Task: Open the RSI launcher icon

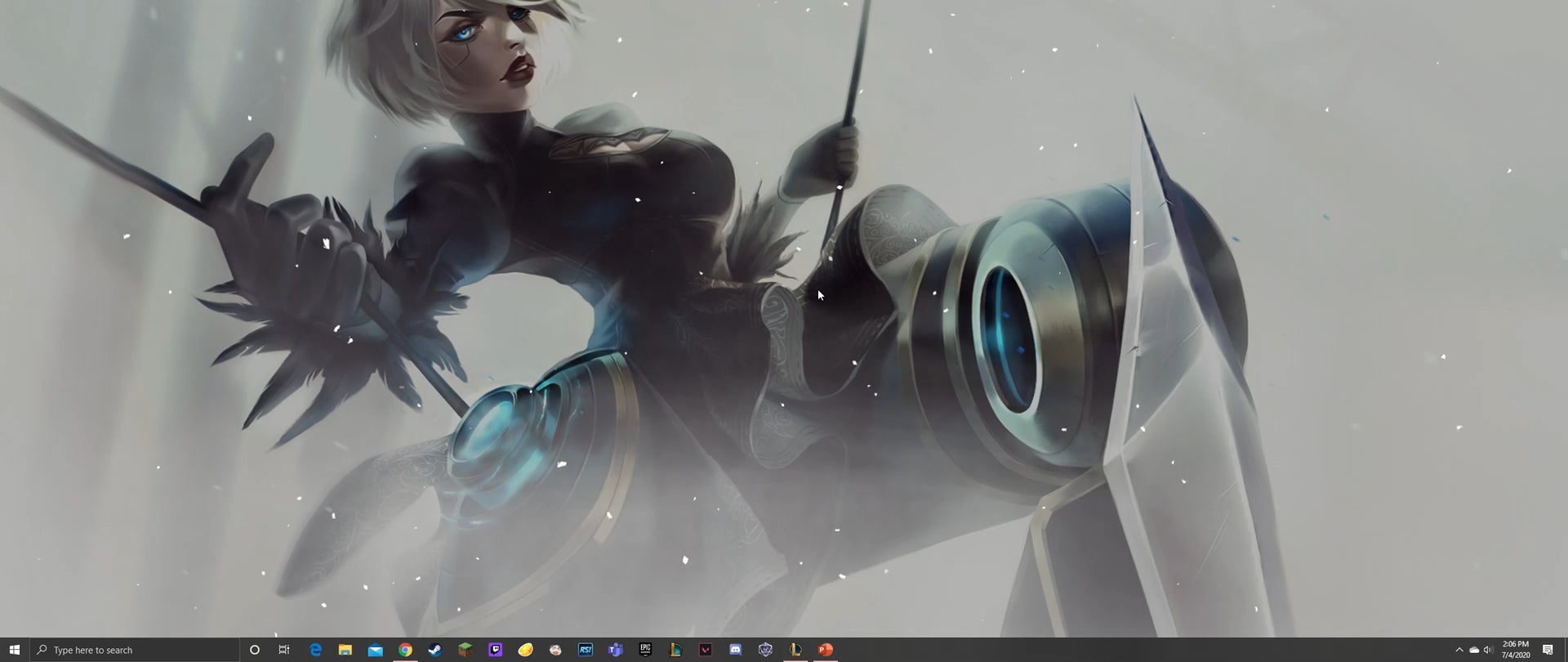Action: pyautogui.click(x=586, y=650)
